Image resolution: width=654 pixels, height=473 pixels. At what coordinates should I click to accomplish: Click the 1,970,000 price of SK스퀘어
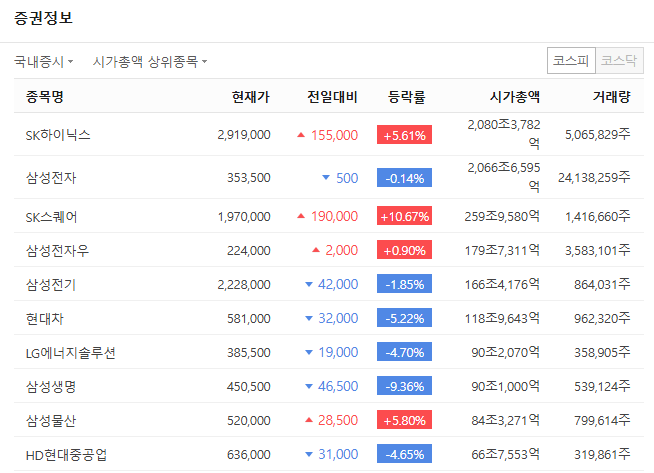pos(244,216)
